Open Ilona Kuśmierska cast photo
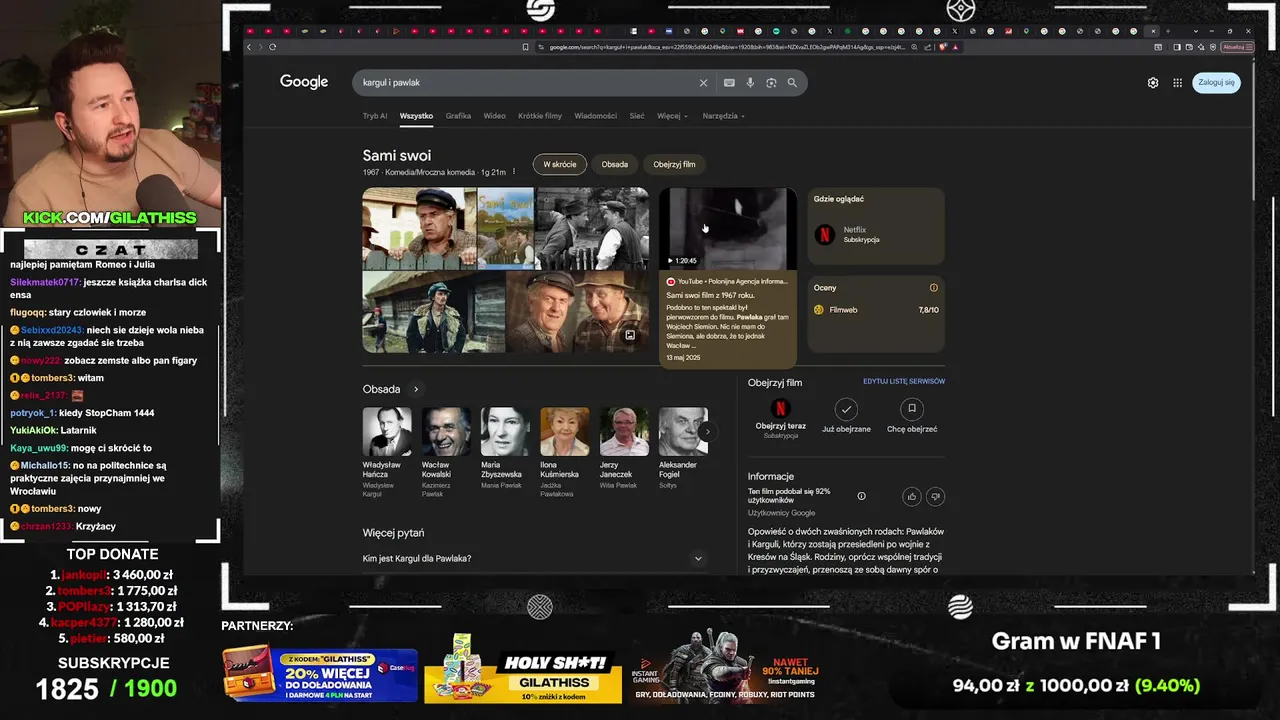1280x720 pixels. (565, 431)
